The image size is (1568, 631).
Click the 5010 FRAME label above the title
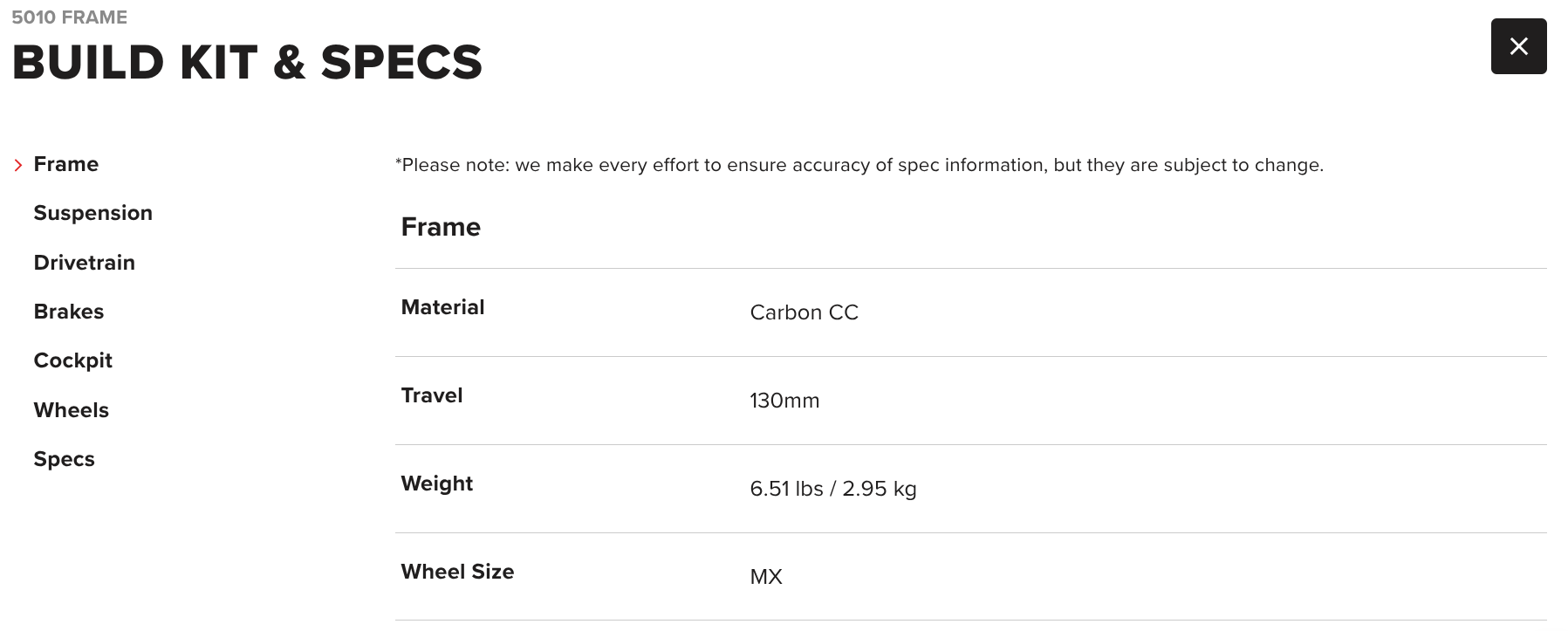point(69,17)
